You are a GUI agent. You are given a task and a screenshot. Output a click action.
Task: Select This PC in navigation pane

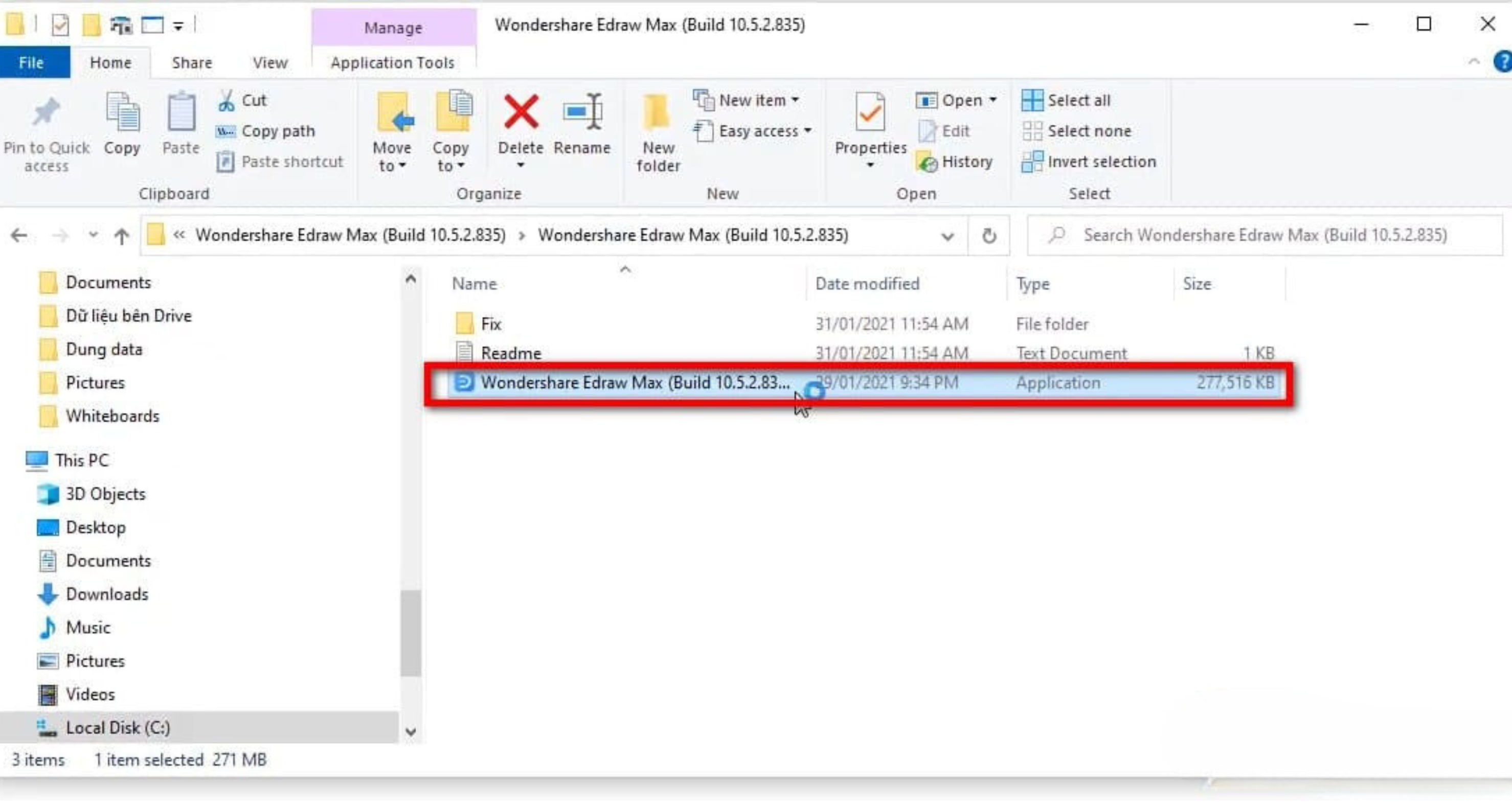(67, 461)
